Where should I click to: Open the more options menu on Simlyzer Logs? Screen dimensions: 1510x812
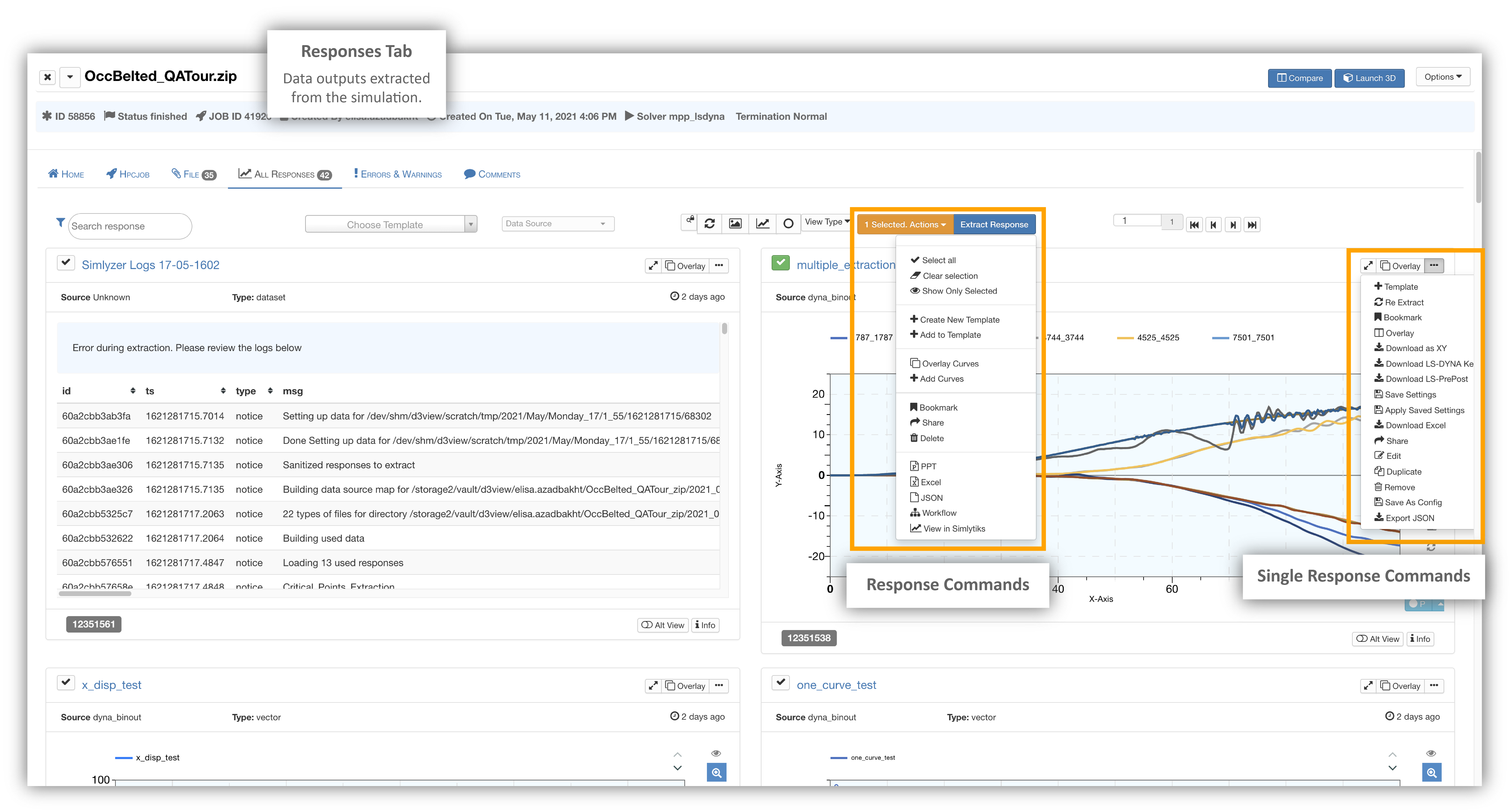tap(719, 266)
